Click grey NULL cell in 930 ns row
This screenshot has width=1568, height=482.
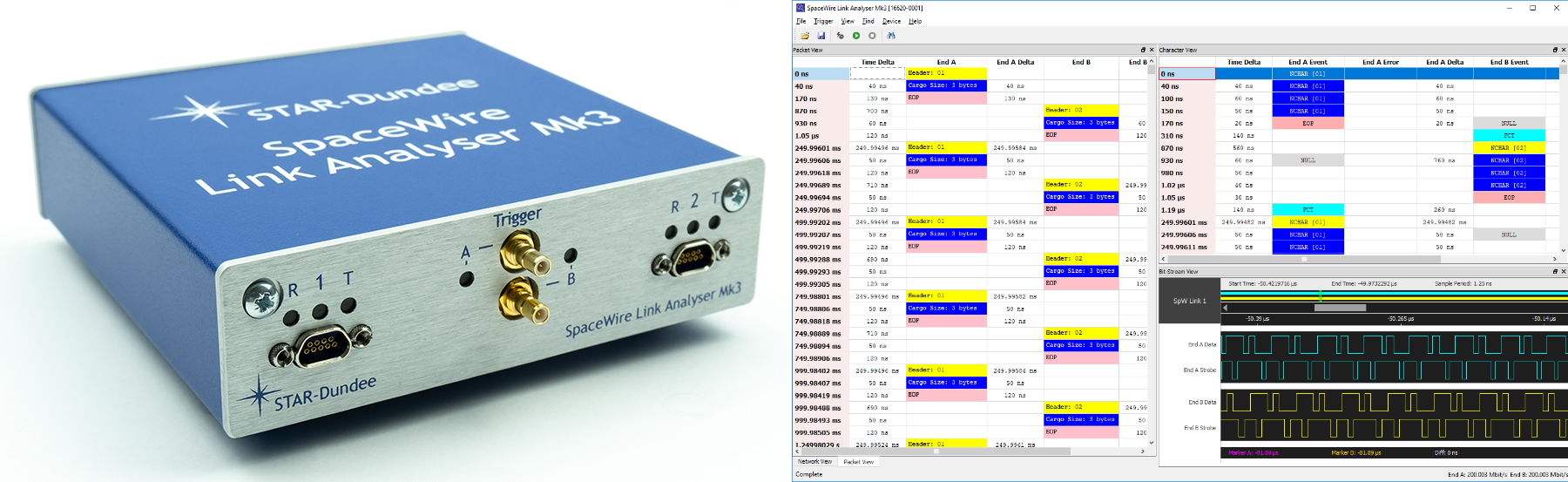tap(1308, 160)
